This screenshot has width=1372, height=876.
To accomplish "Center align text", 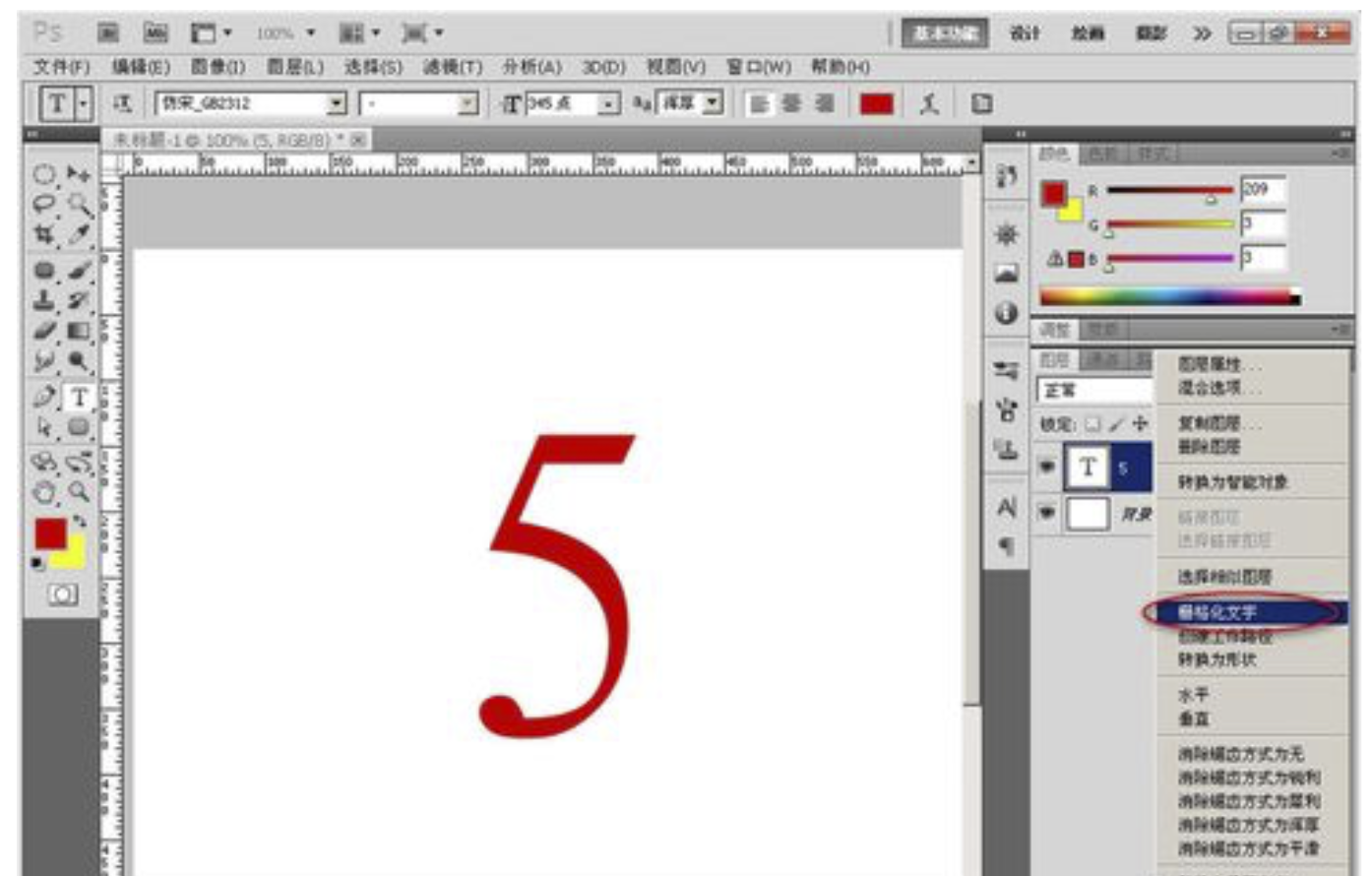I will [x=790, y=103].
